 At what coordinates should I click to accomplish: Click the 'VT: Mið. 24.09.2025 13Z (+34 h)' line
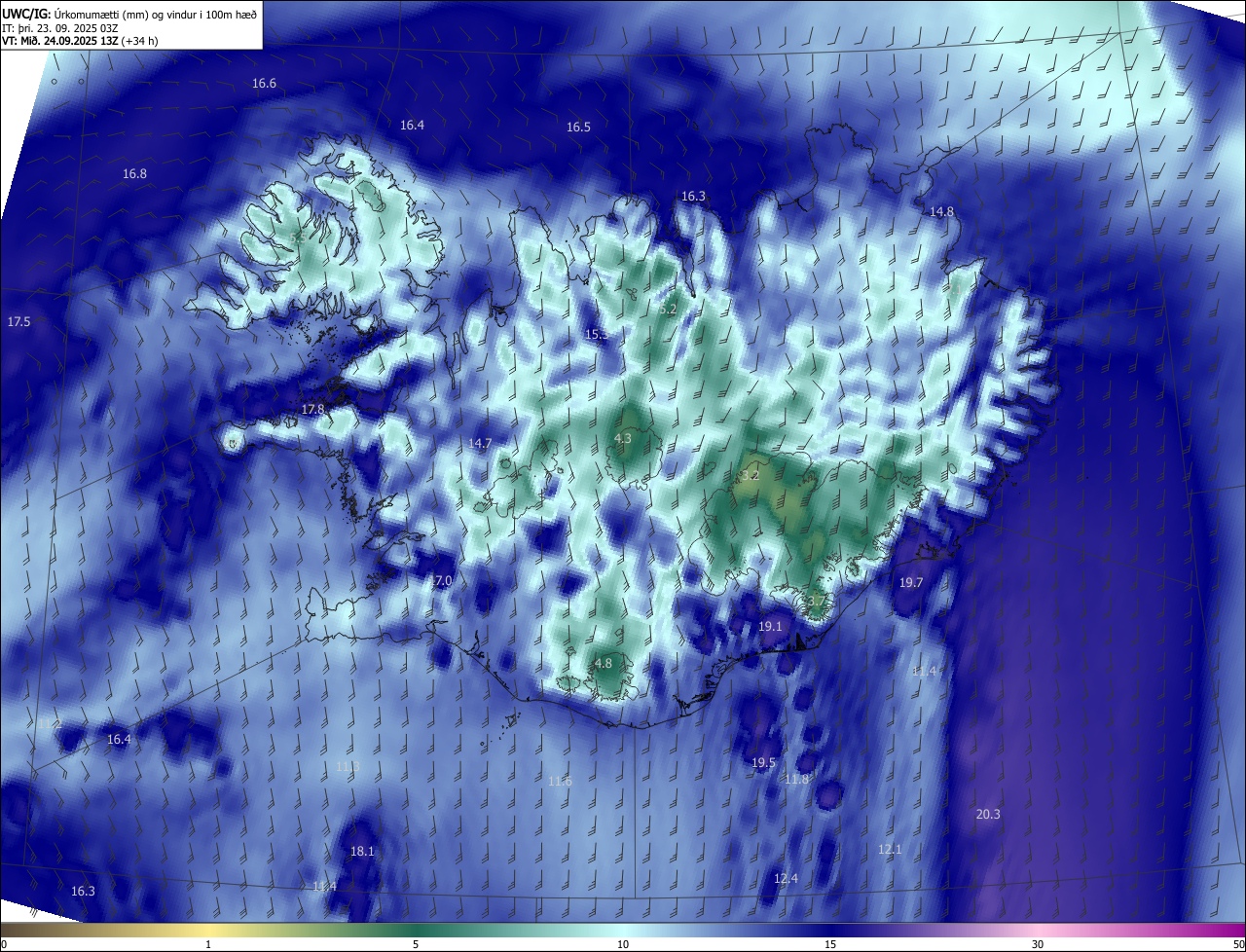click(80, 40)
